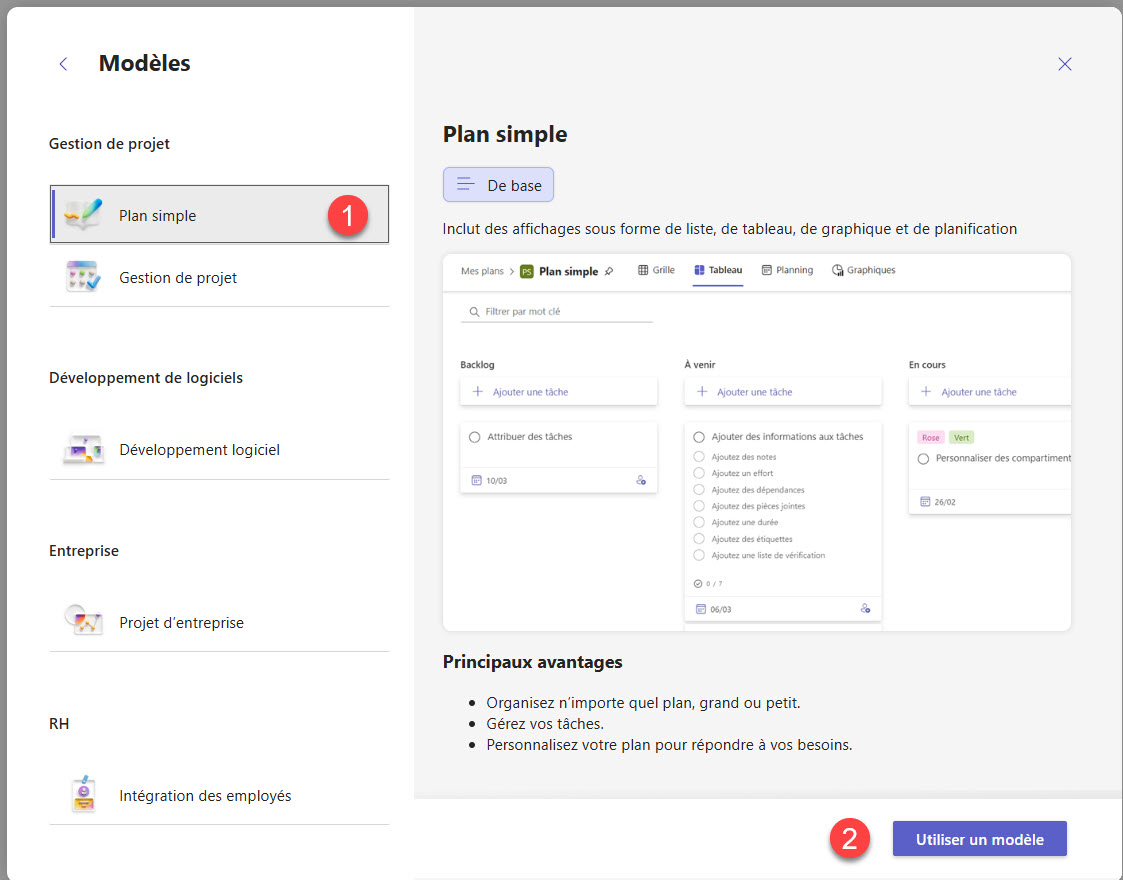Click the Filtrer par mot clé field
The width and height of the screenshot is (1123, 880).
click(556, 312)
